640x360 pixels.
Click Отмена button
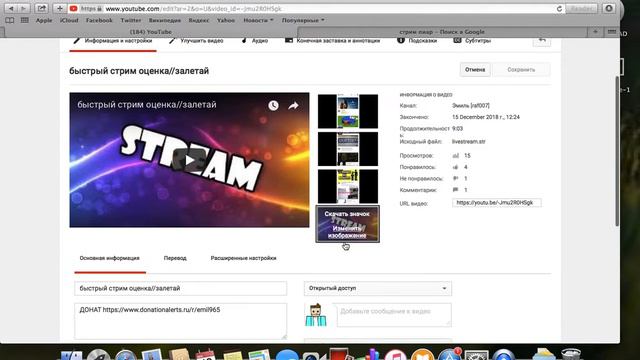475,69
